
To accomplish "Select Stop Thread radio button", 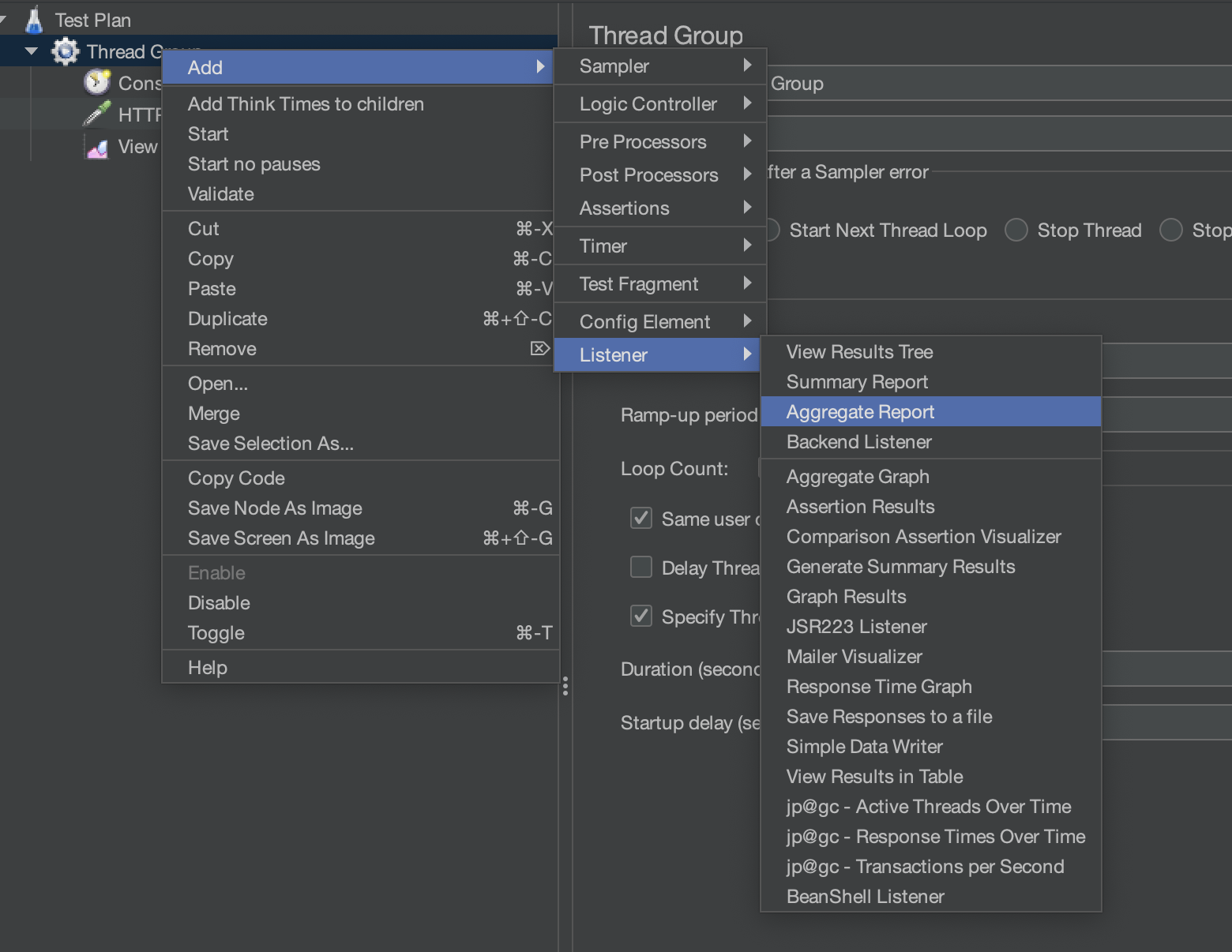I will [x=1016, y=231].
